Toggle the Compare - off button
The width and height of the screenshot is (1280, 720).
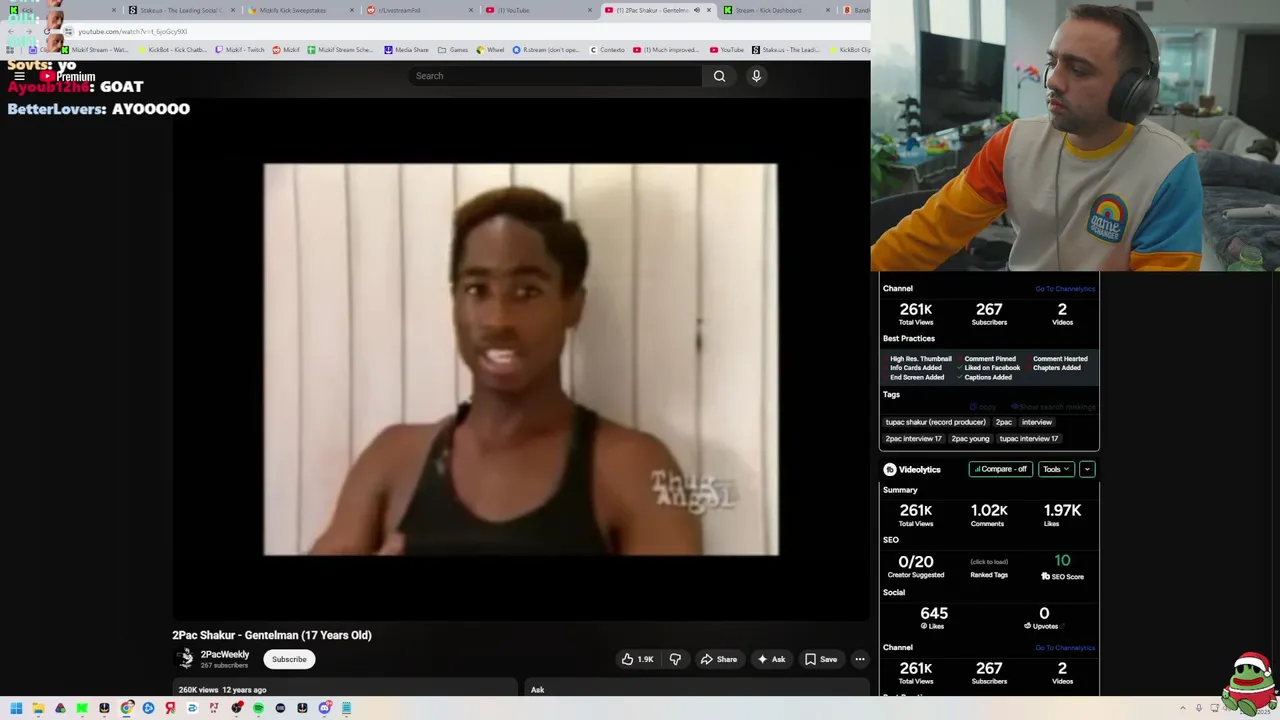tap(1000, 469)
